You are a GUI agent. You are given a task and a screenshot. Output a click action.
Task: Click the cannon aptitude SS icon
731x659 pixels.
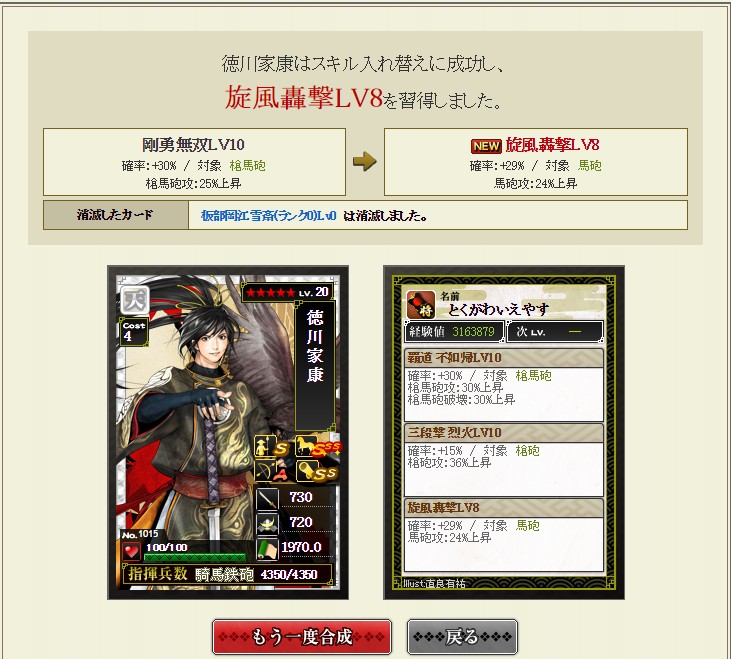coord(316,472)
